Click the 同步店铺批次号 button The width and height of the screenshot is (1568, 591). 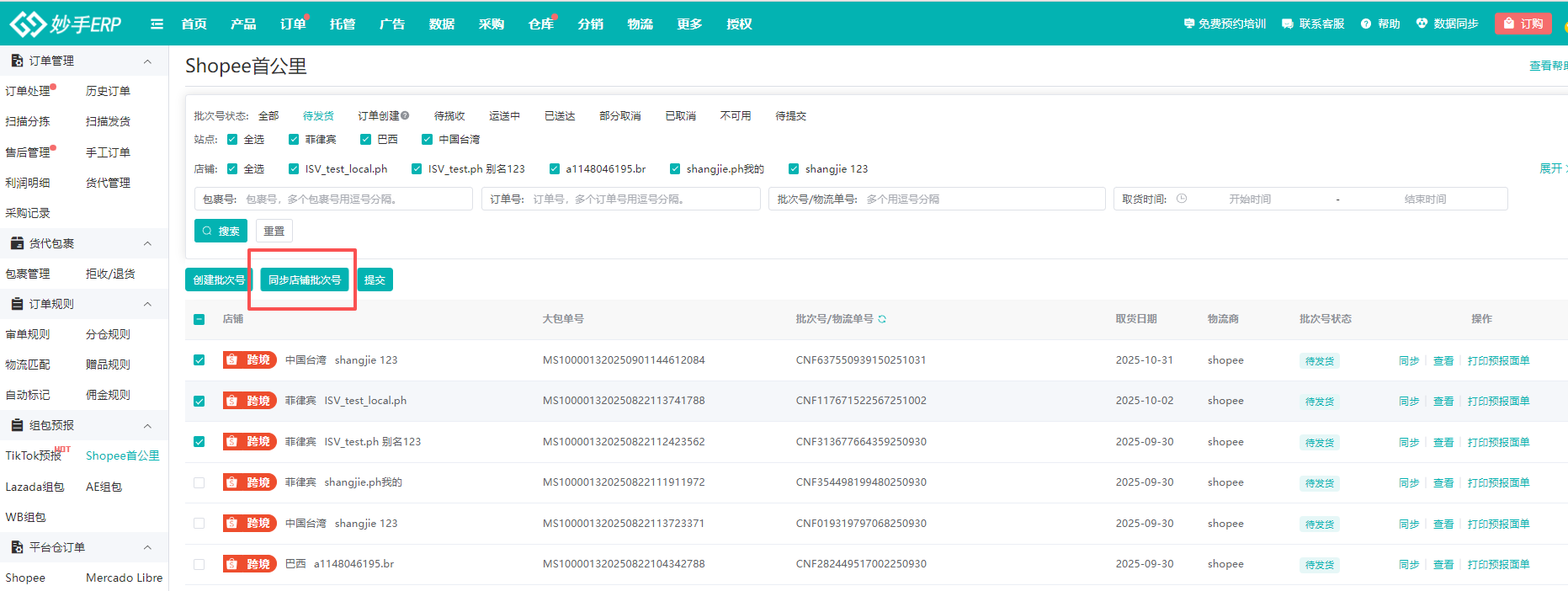pyautogui.click(x=305, y=280)
